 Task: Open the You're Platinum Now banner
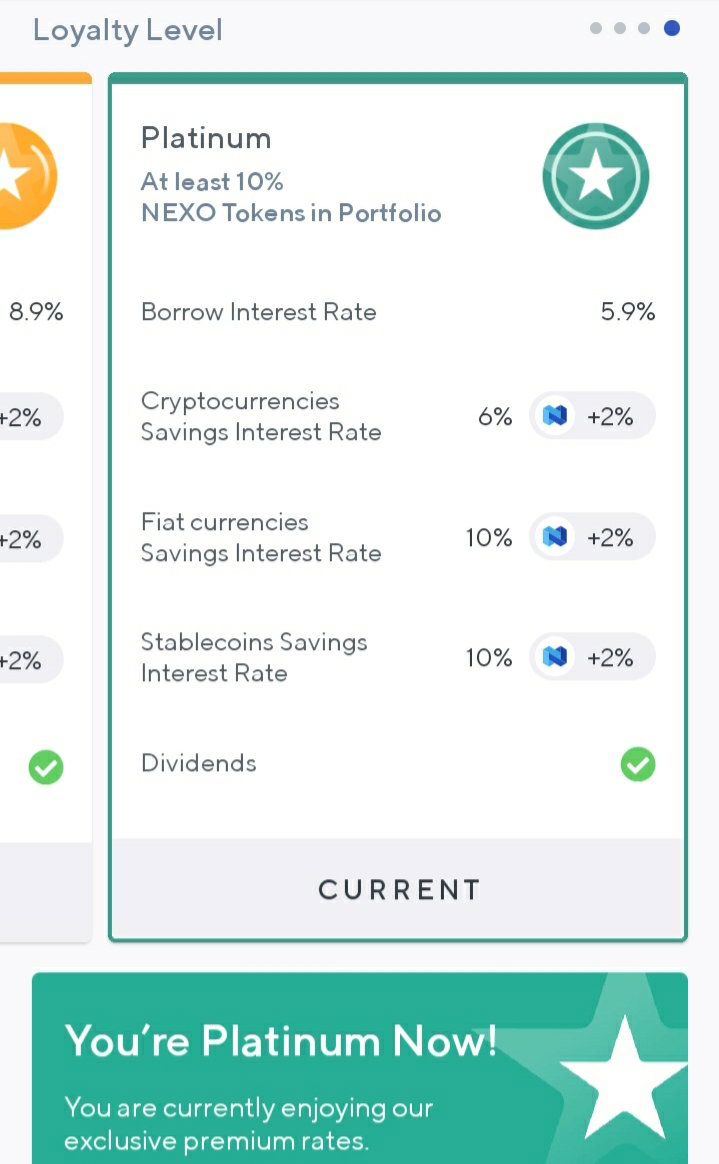point(360,1068)
